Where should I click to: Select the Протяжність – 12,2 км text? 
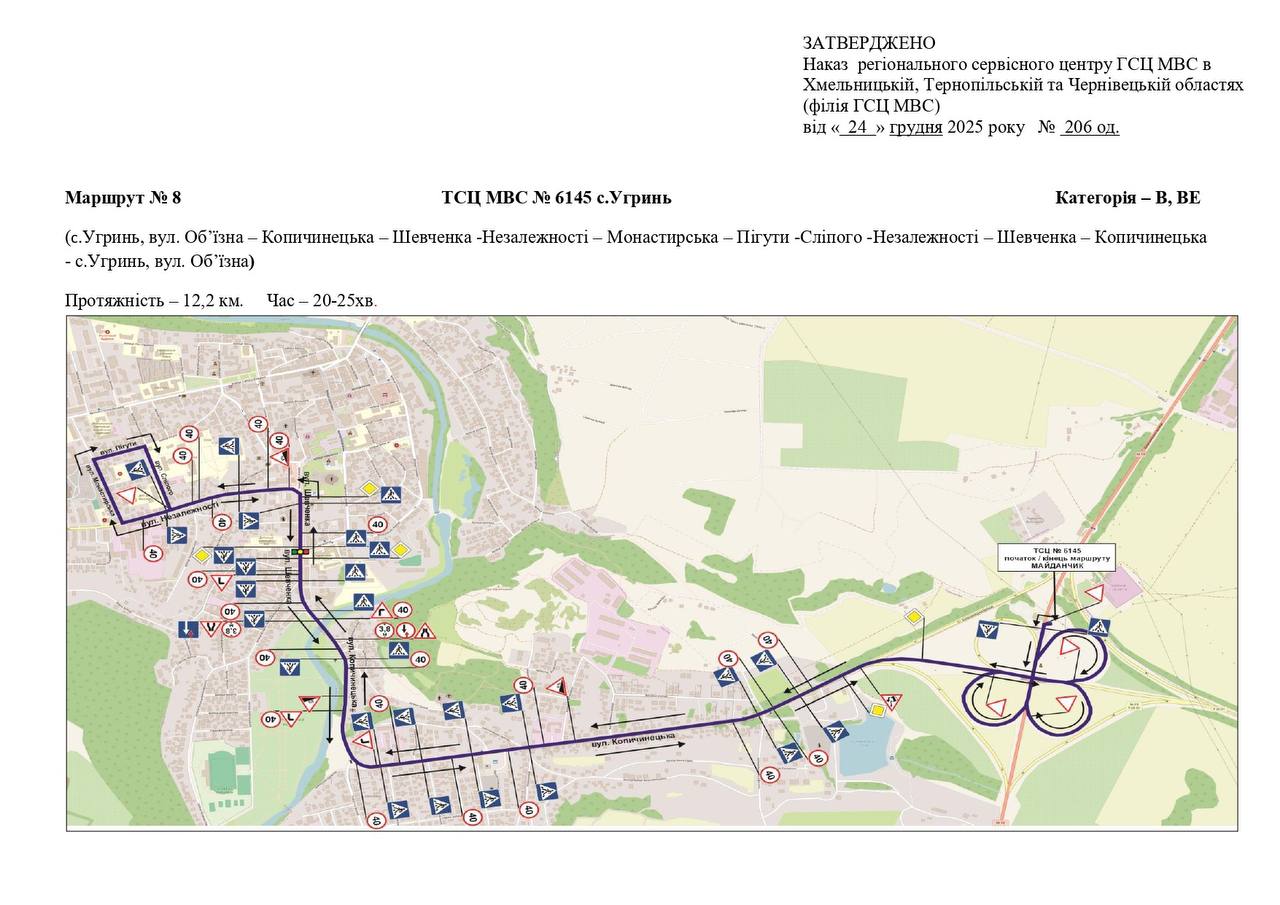click(154, 300)
